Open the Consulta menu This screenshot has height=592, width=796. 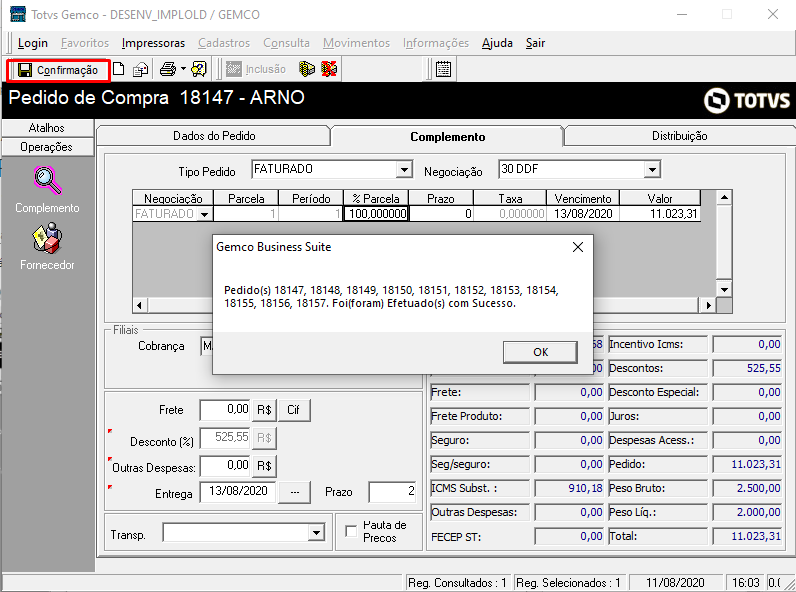click(x=286, y=43)
